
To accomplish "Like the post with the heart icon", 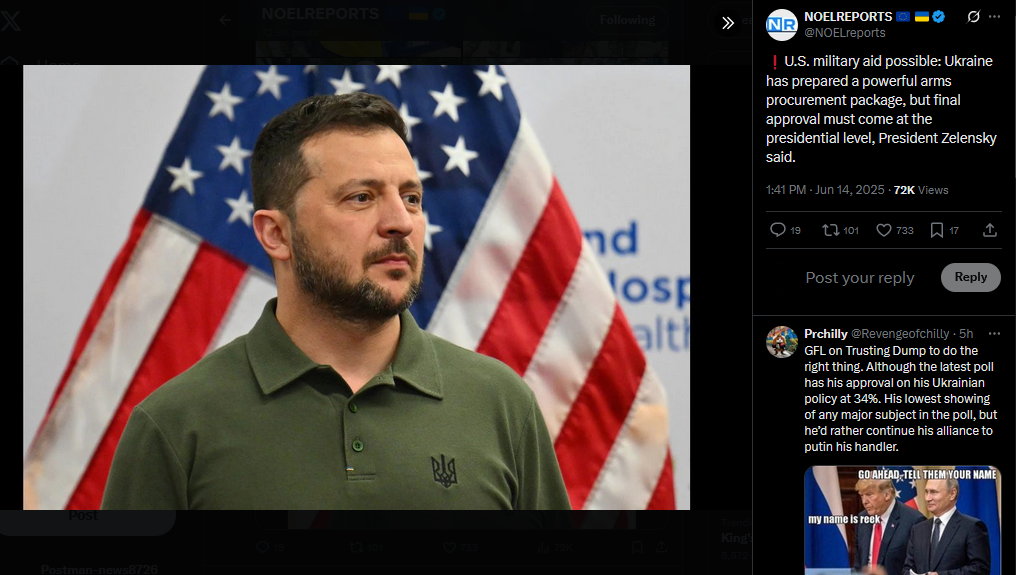I will (x=884, y=230).
